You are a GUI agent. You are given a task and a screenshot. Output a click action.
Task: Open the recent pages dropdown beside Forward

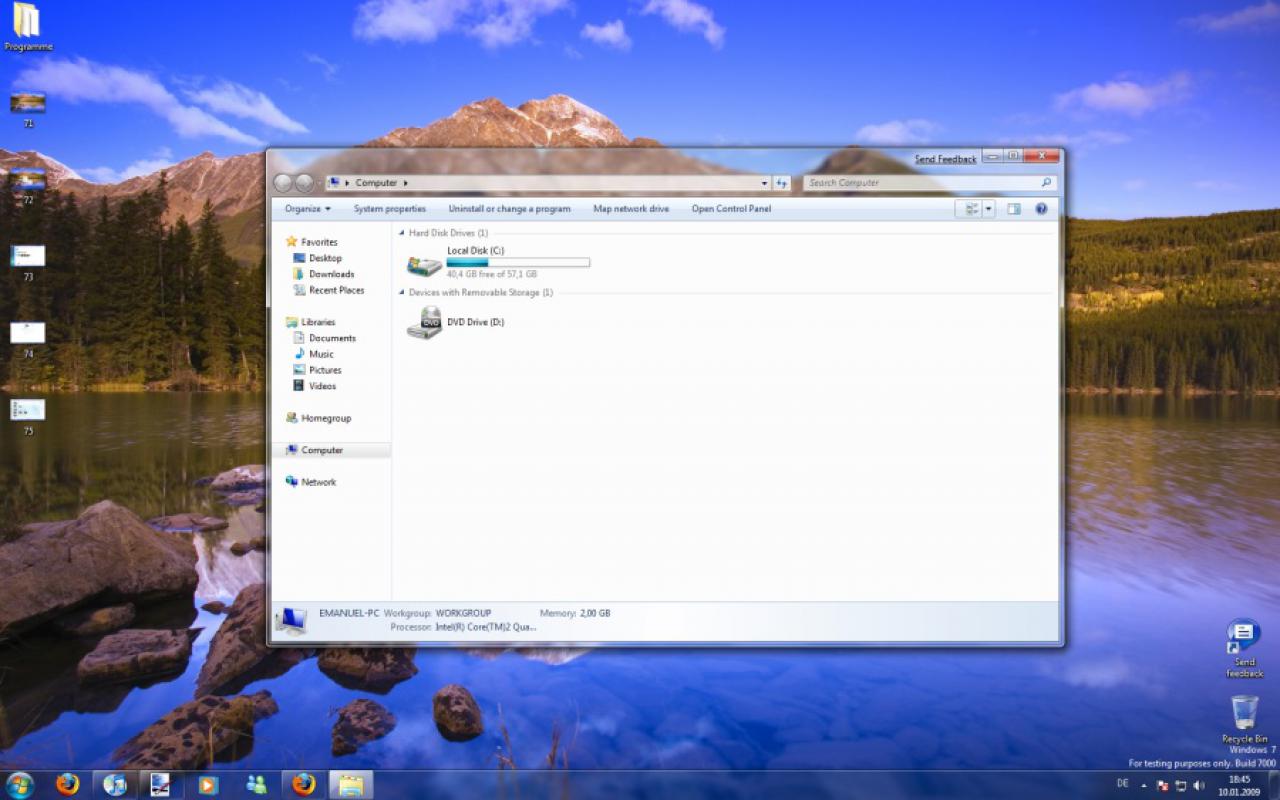(x=319, y=183)
